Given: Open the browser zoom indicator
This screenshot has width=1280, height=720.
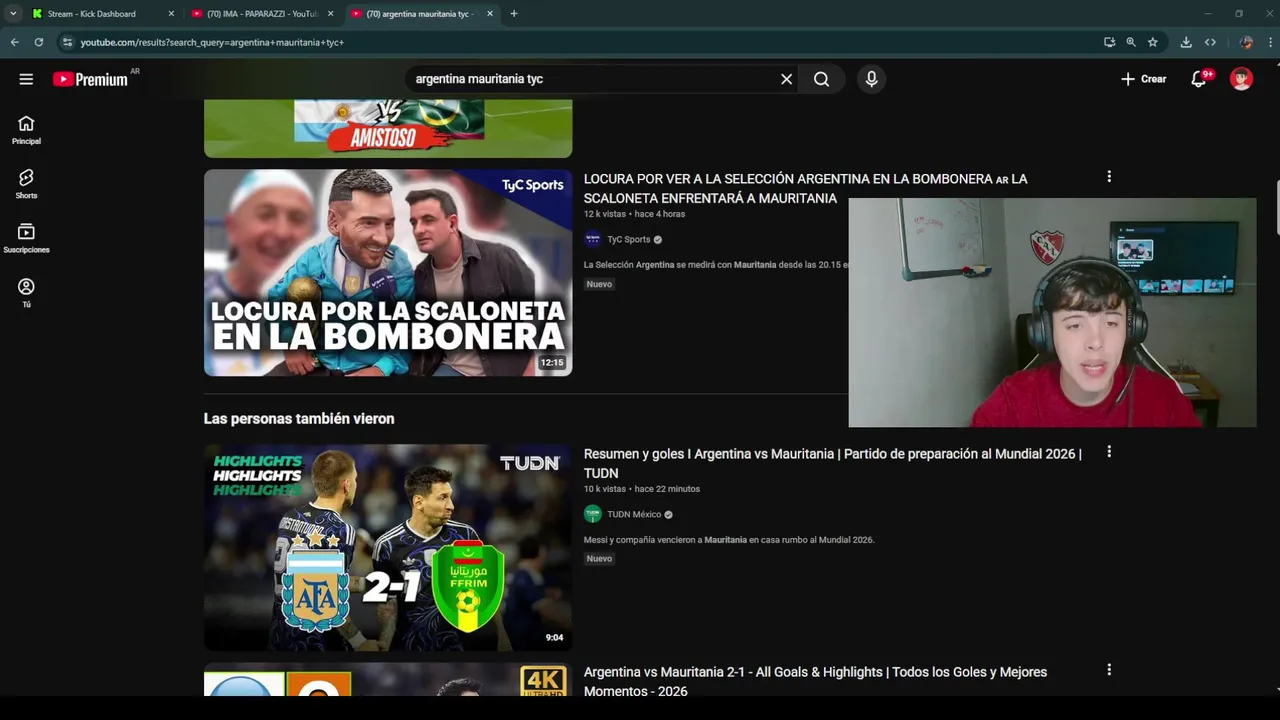Looking at the screenshot, I should 1131,42.
